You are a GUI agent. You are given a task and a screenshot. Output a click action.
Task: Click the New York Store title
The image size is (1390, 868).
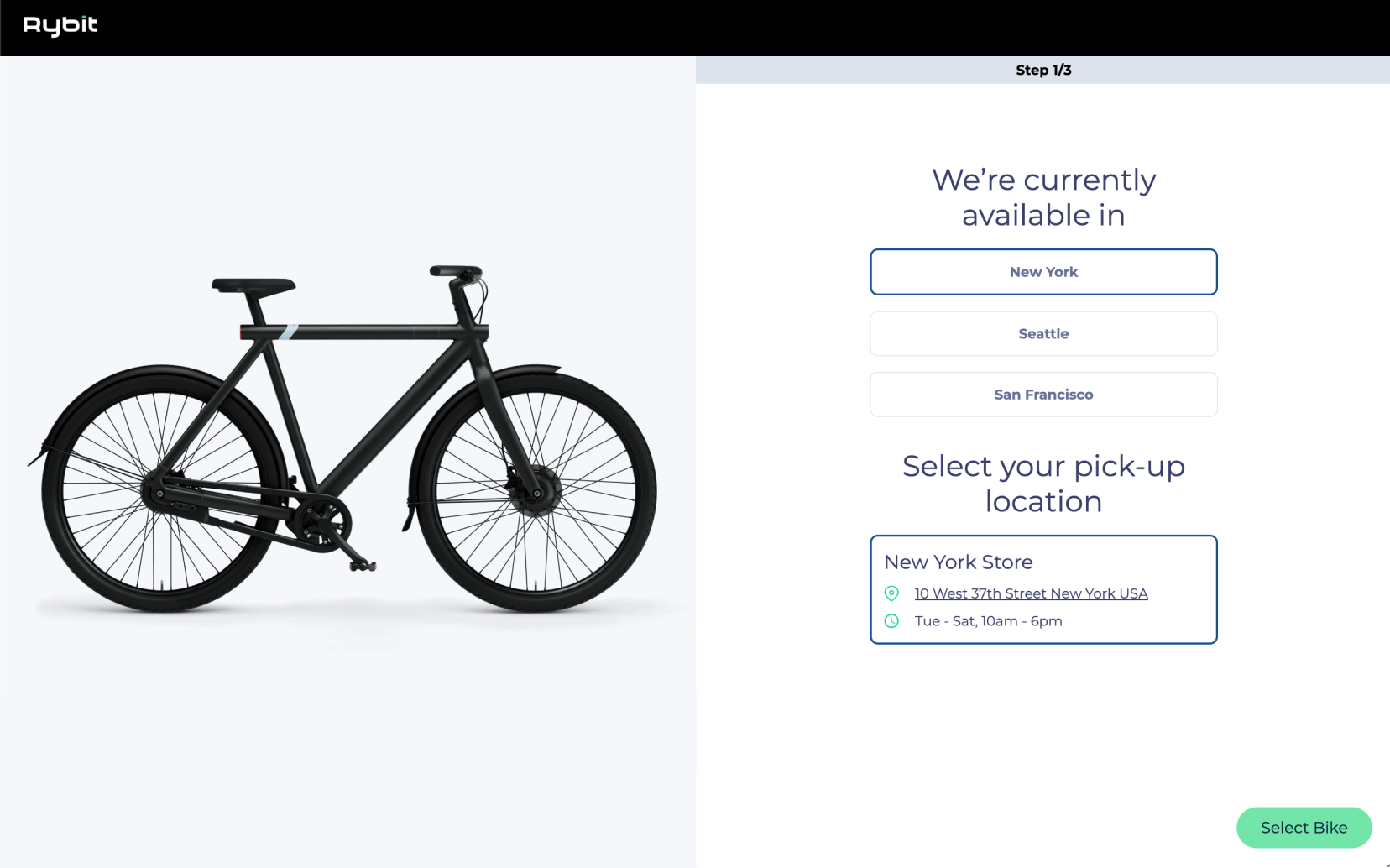[958, 562]
